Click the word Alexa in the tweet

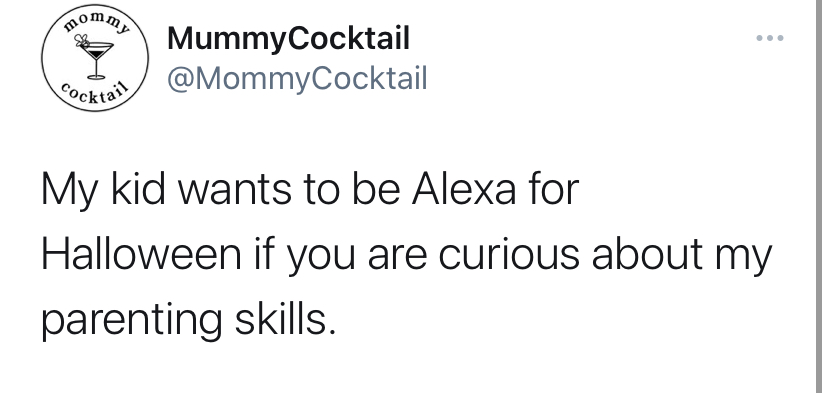pos(464,190)
